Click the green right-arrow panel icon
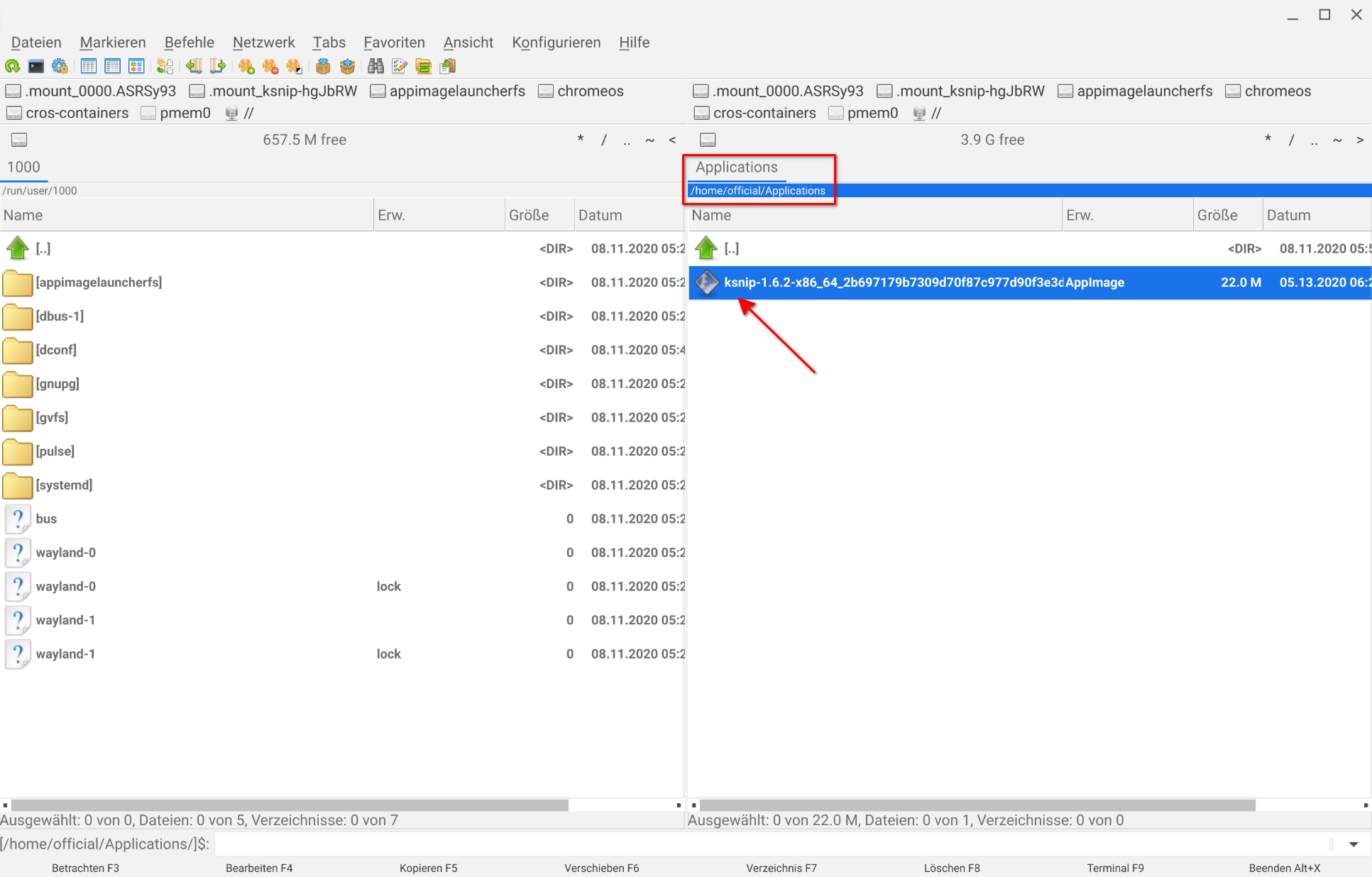Viewport: 1372px width, 877px height. pos(217,67)
